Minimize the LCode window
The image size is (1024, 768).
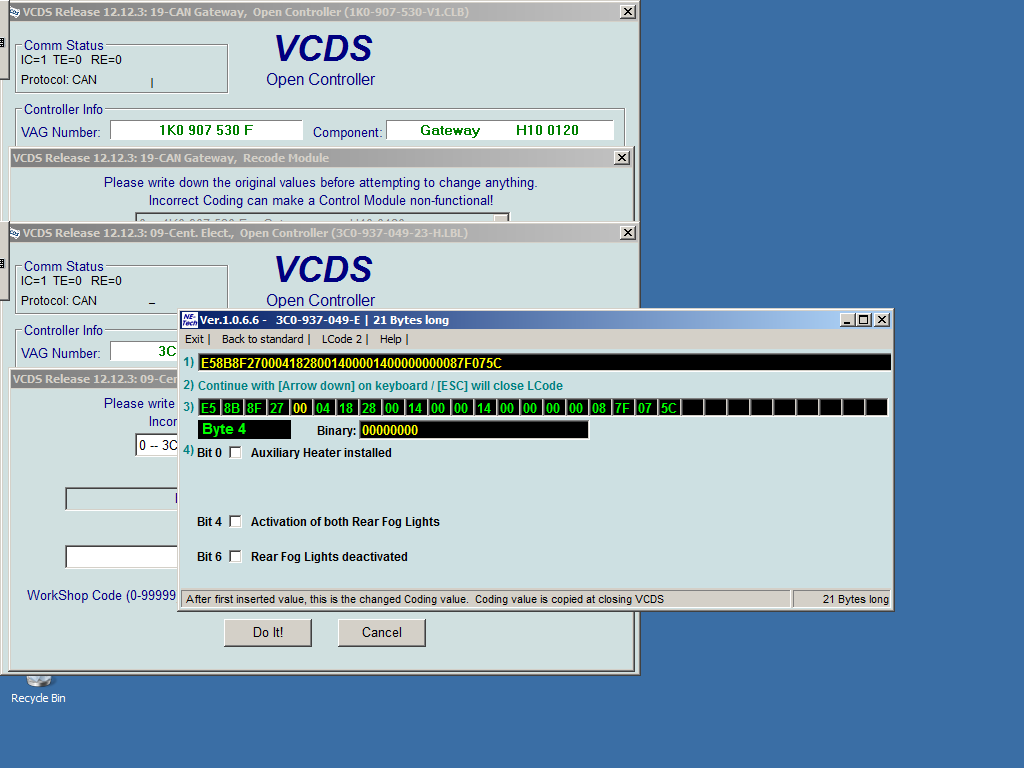(848, 320)
